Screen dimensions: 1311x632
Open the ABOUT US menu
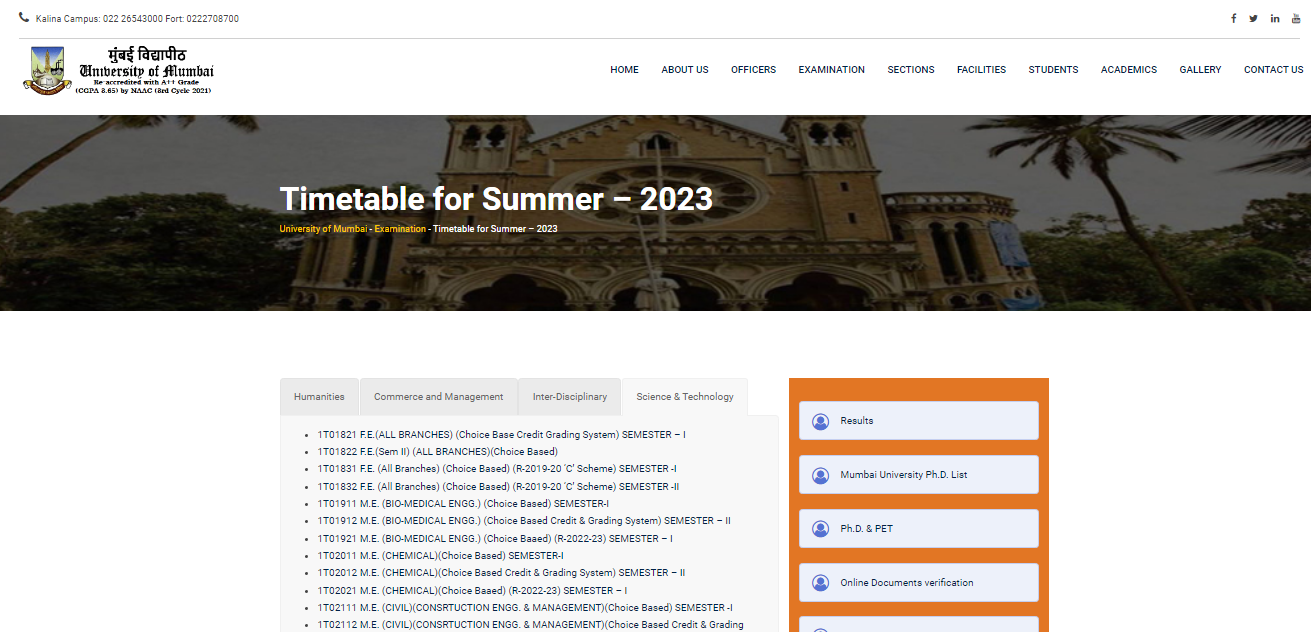click(685, 70)
